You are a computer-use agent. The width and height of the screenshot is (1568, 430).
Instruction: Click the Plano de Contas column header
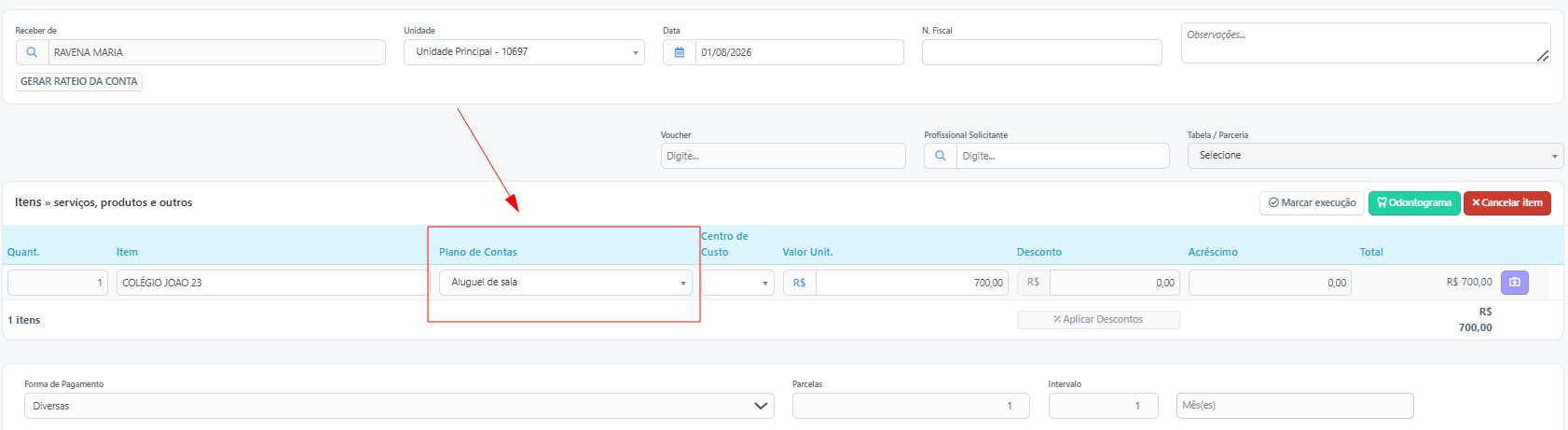pos(478,252)
